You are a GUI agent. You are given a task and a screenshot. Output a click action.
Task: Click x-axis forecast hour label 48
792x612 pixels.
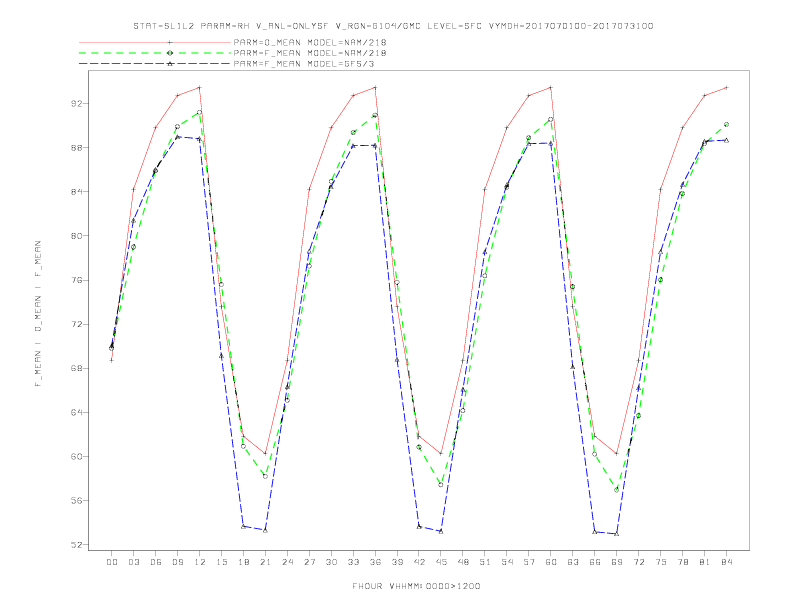coord(463,562)
